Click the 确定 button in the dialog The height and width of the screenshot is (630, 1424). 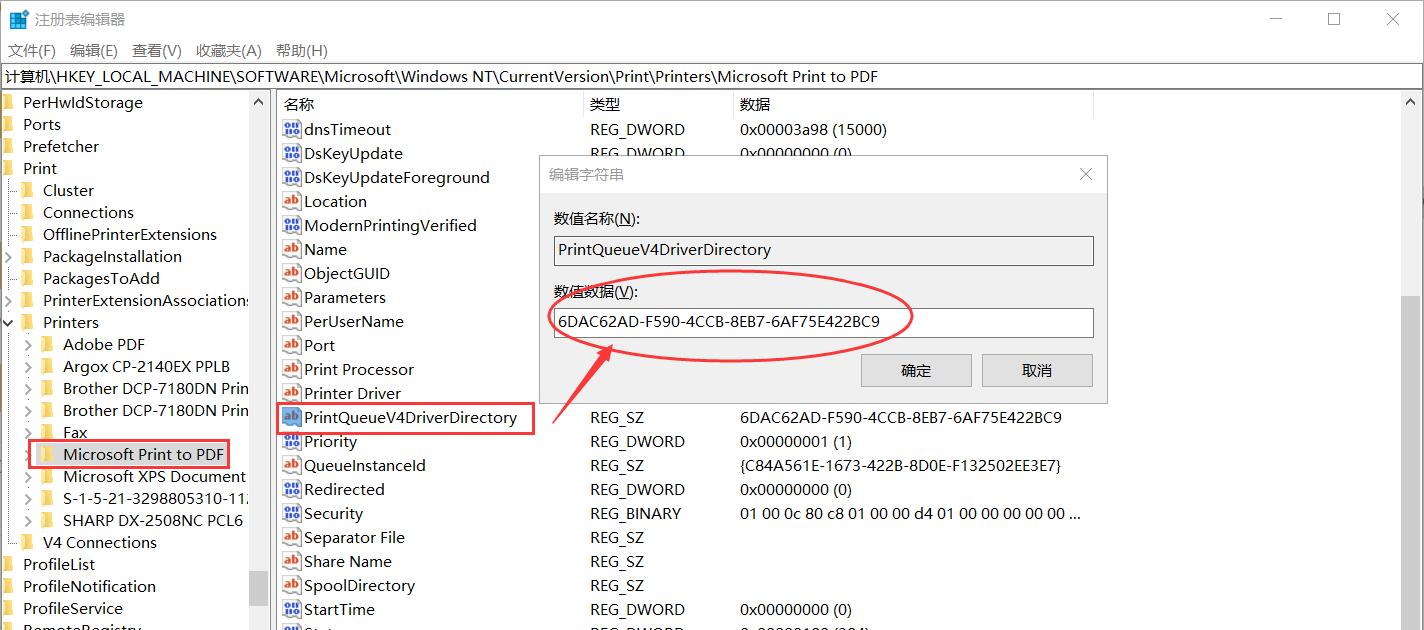[x=915, y=370]
